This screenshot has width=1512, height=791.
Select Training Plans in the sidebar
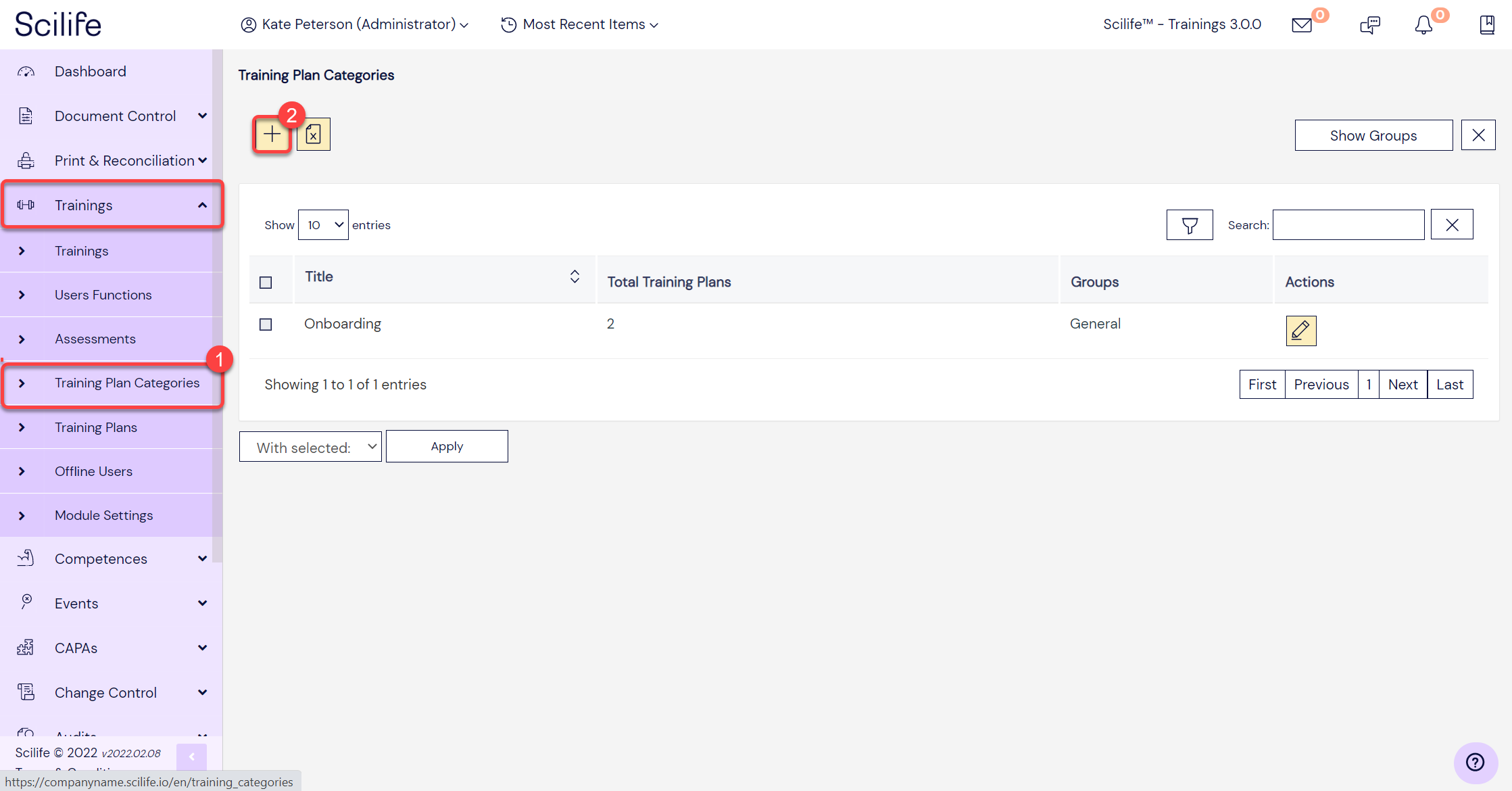click(95, 427)
